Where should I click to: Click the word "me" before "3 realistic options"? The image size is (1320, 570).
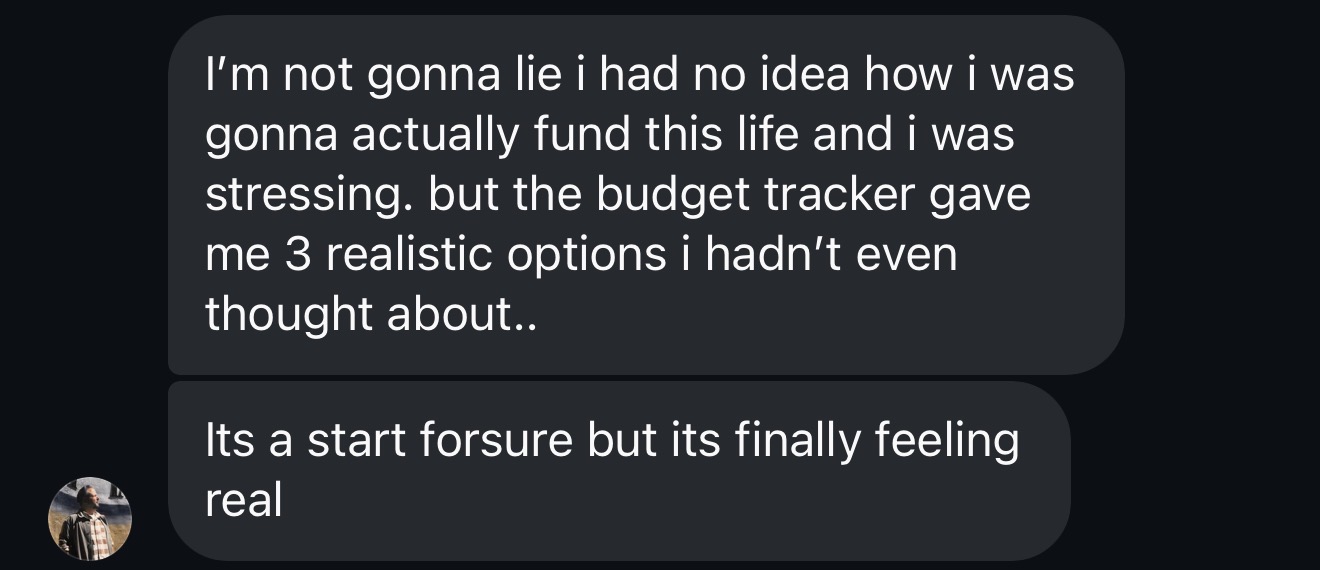(233, 255)
